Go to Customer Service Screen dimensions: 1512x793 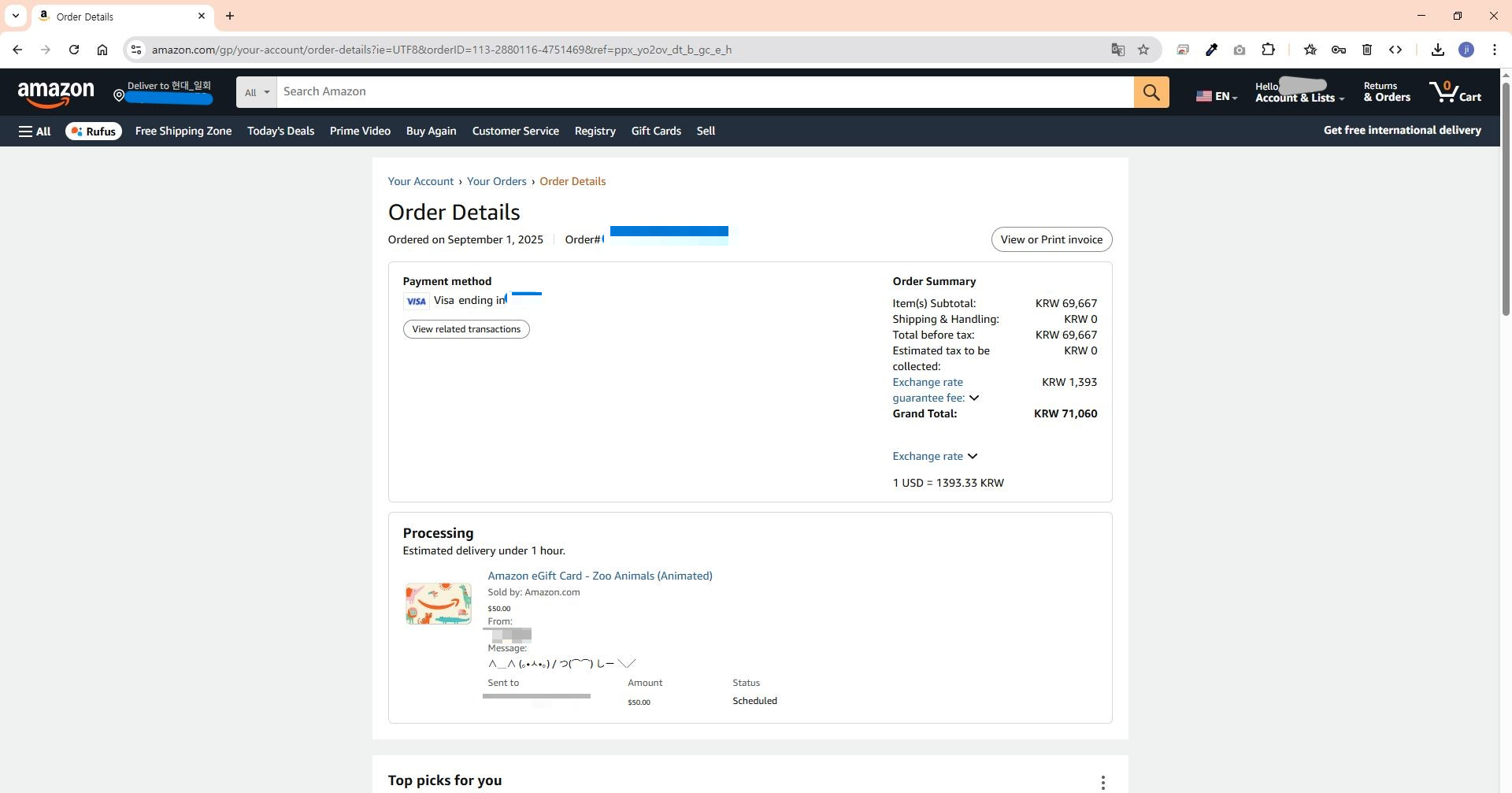516,132
